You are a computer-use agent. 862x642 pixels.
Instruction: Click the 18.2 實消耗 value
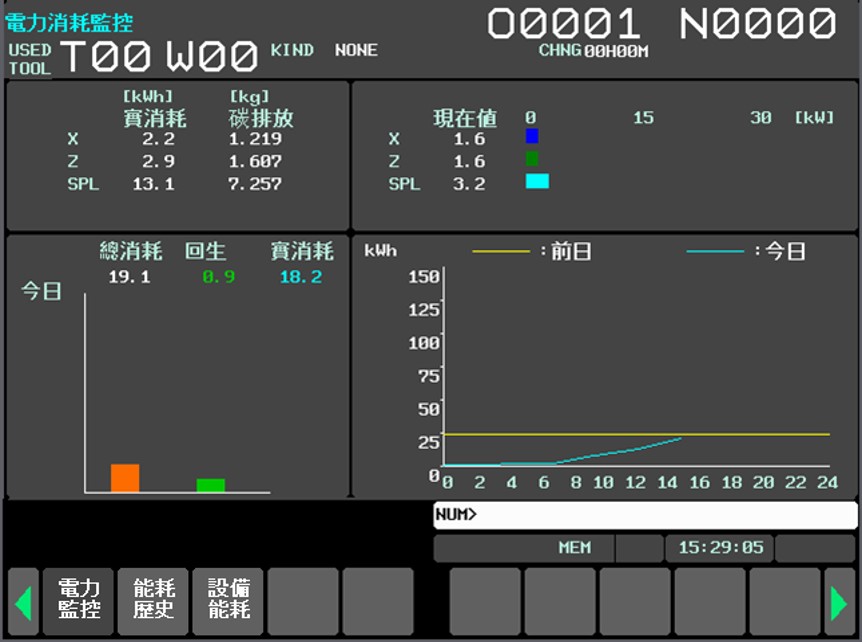click(301, 276)
